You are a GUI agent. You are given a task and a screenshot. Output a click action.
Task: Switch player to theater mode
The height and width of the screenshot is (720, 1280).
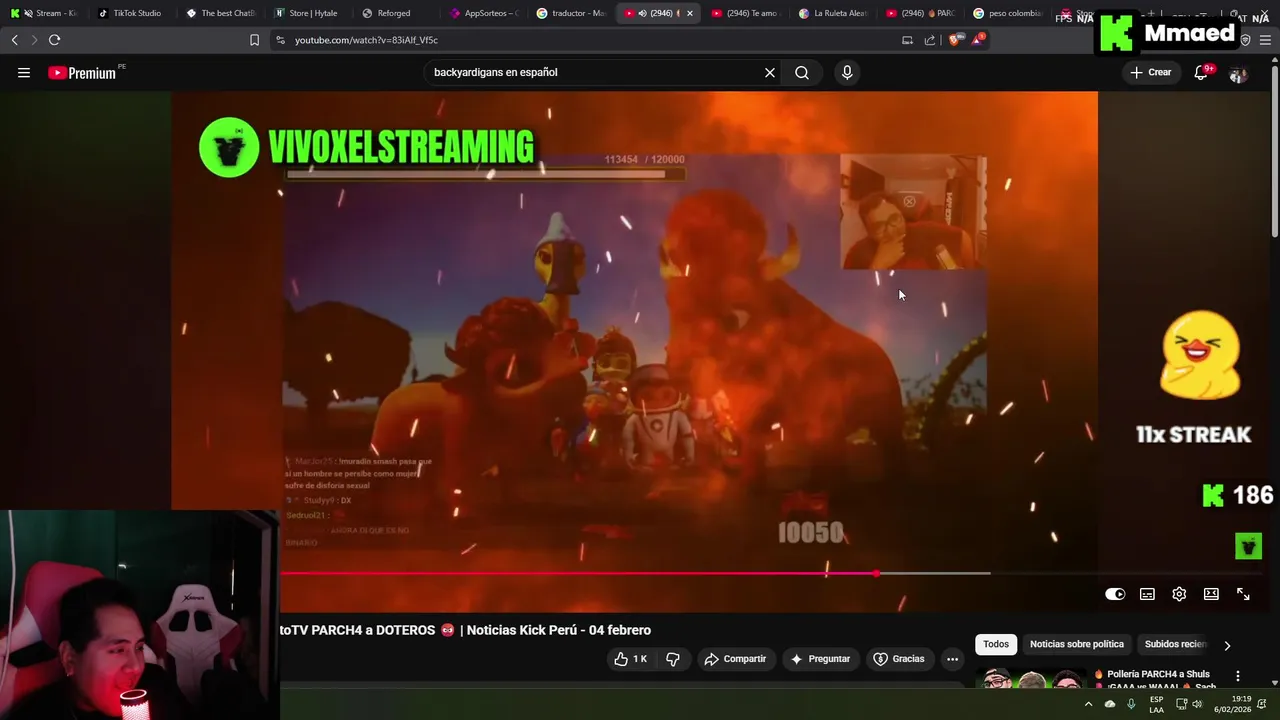click(1211, 594)
